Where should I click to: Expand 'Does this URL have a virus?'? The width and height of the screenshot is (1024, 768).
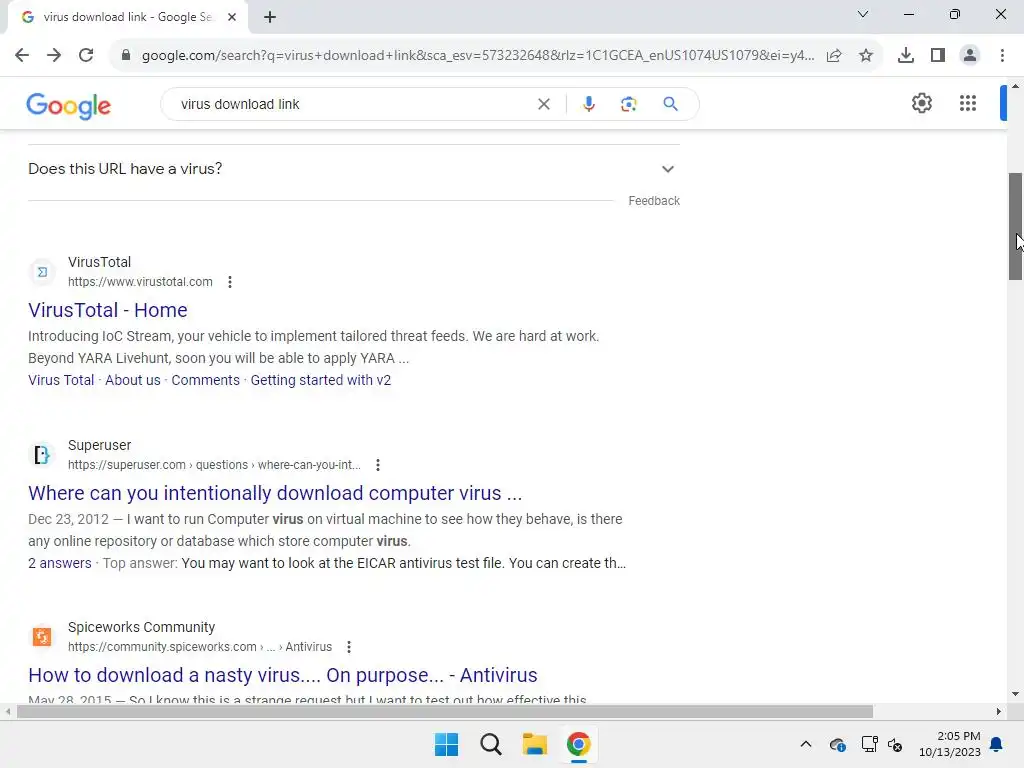(x=353, y=168)
